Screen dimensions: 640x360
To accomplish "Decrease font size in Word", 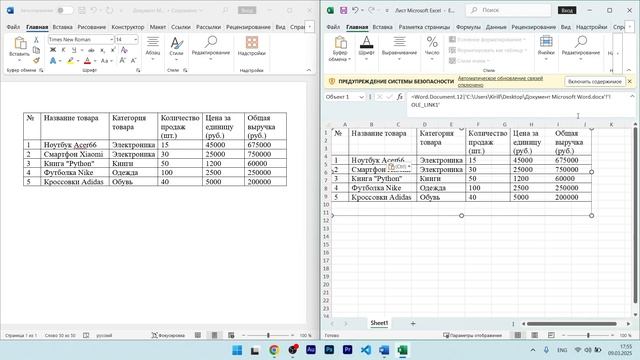I will (x=133, y=60).
